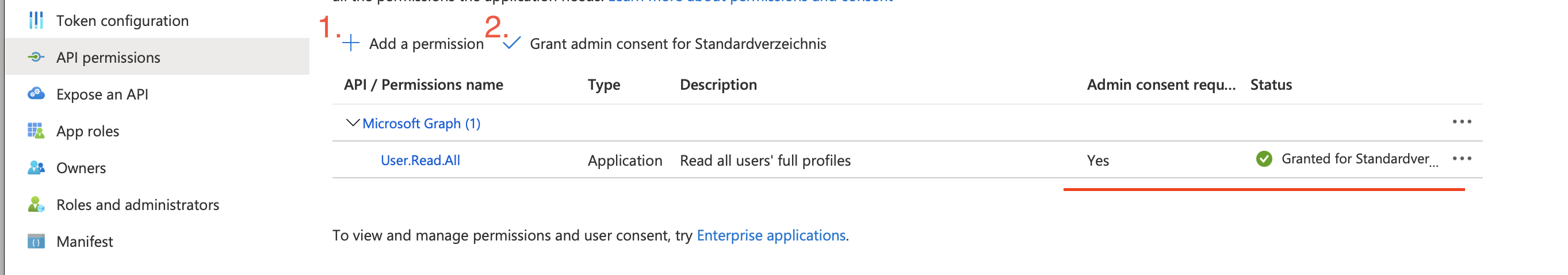Click the API permissions sidebar icon
Image resolution: width=1568 pixels, height=275 pixels.
36,57
